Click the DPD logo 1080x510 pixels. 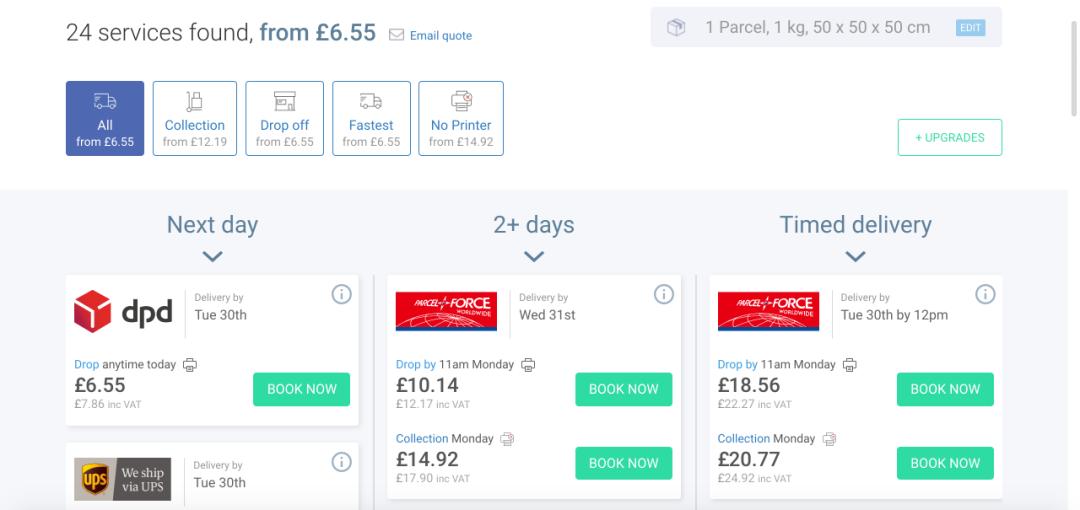(123, 311)
